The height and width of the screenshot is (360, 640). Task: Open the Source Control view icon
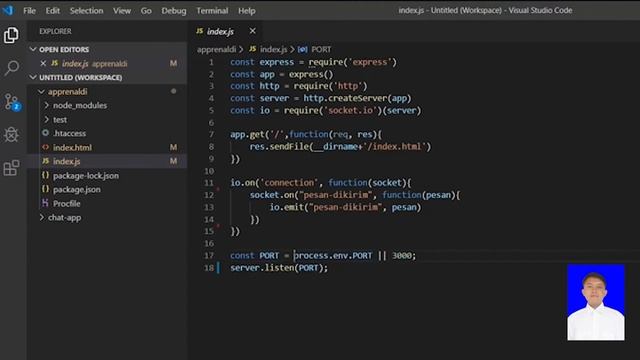11,102
